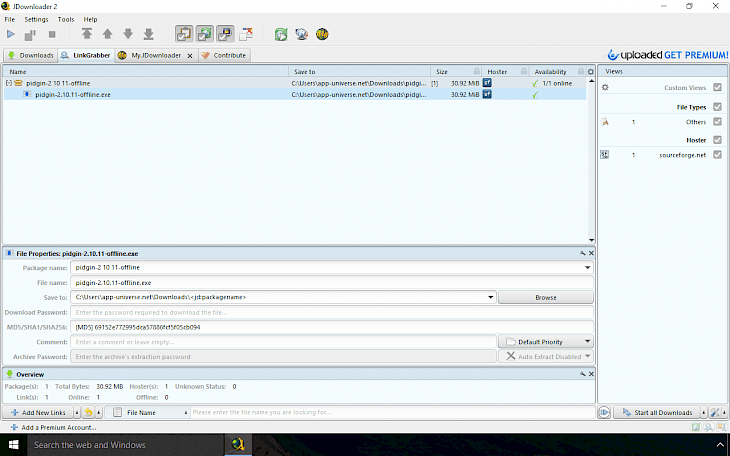The image size is (730, 456).
Task: Click the yellow undo reset links icon
Action: pos(88,413)
